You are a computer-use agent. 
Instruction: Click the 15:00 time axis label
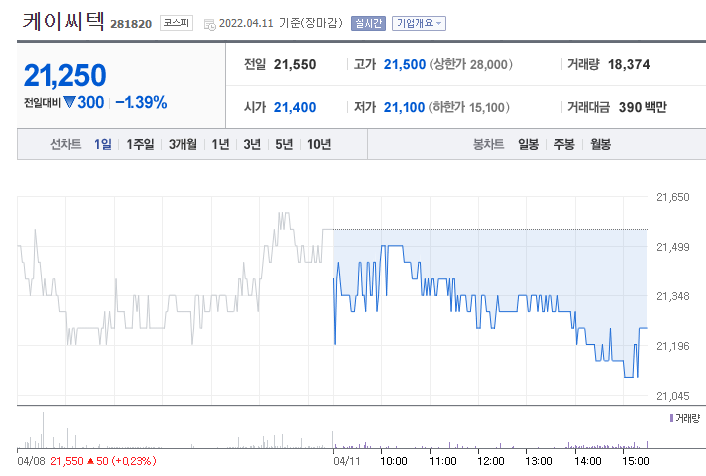tap(636, 461)
